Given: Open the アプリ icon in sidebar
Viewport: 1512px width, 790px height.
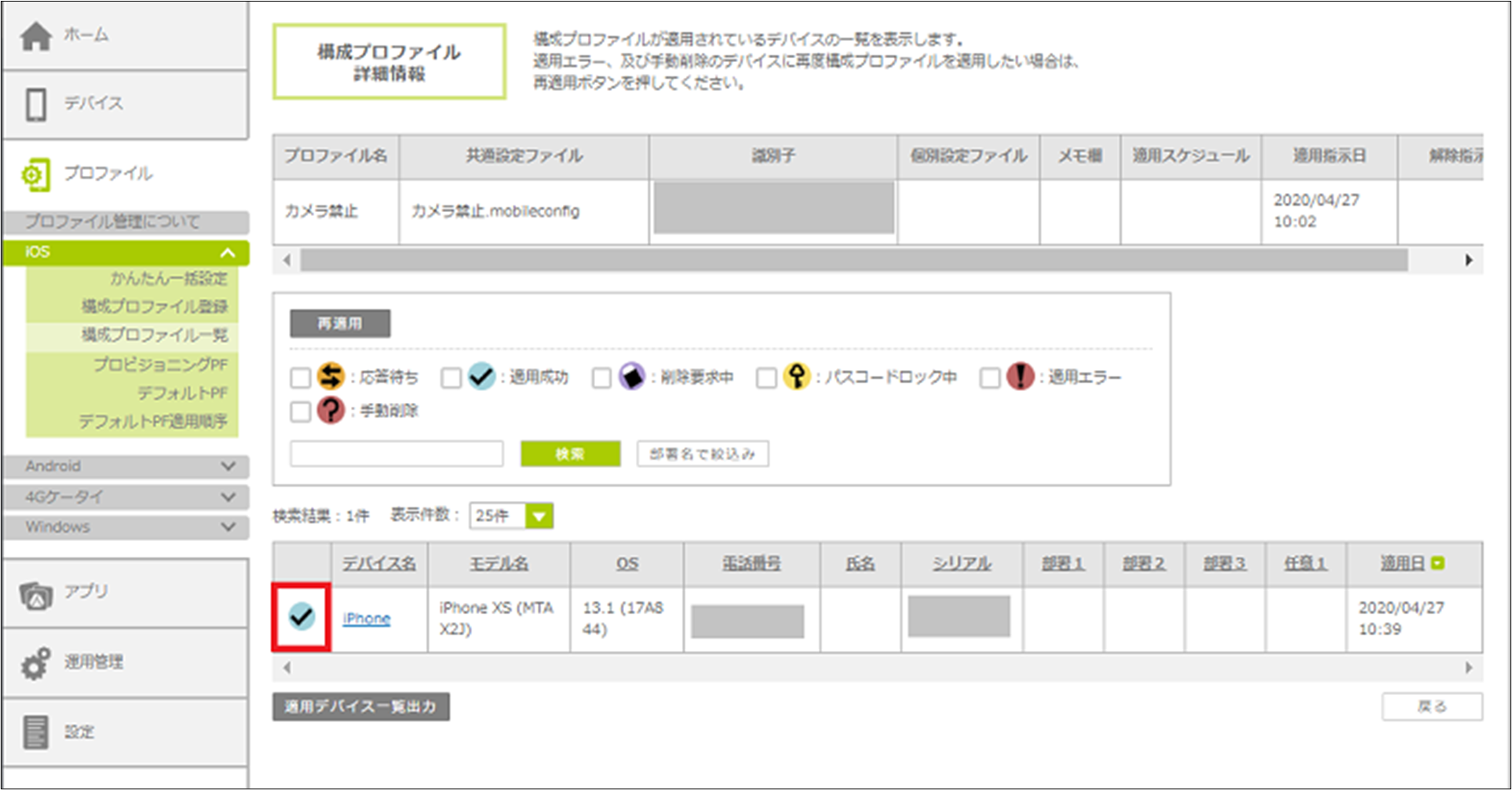Looking at the screenshot, I should pos(36,595).
